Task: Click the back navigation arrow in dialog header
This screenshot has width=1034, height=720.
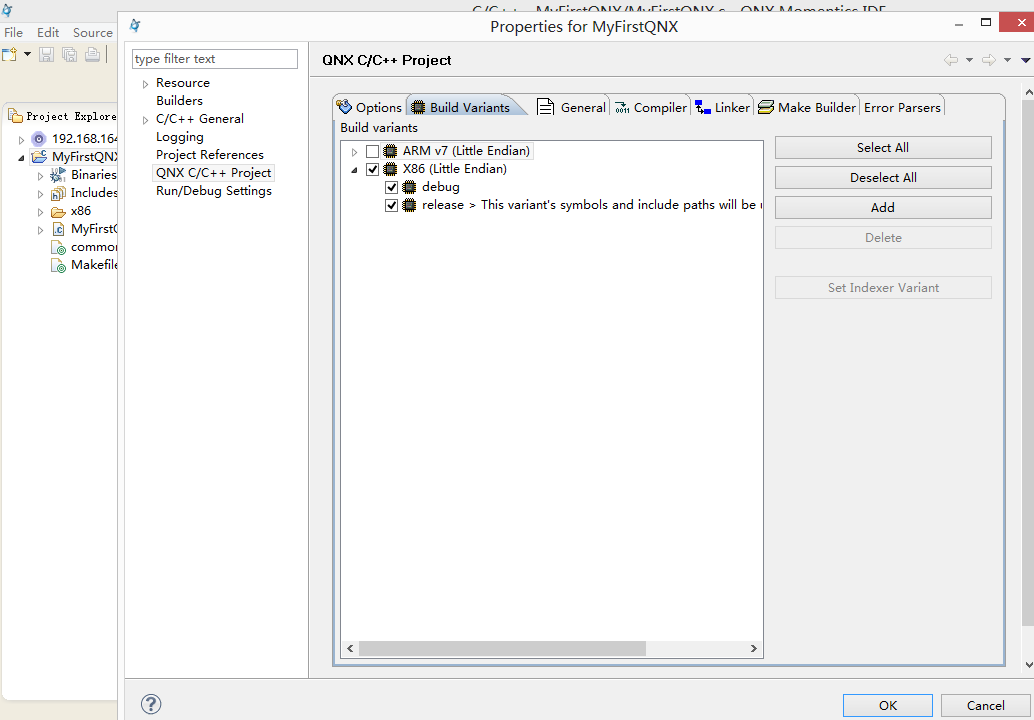Action: click(x=951, y=60)
